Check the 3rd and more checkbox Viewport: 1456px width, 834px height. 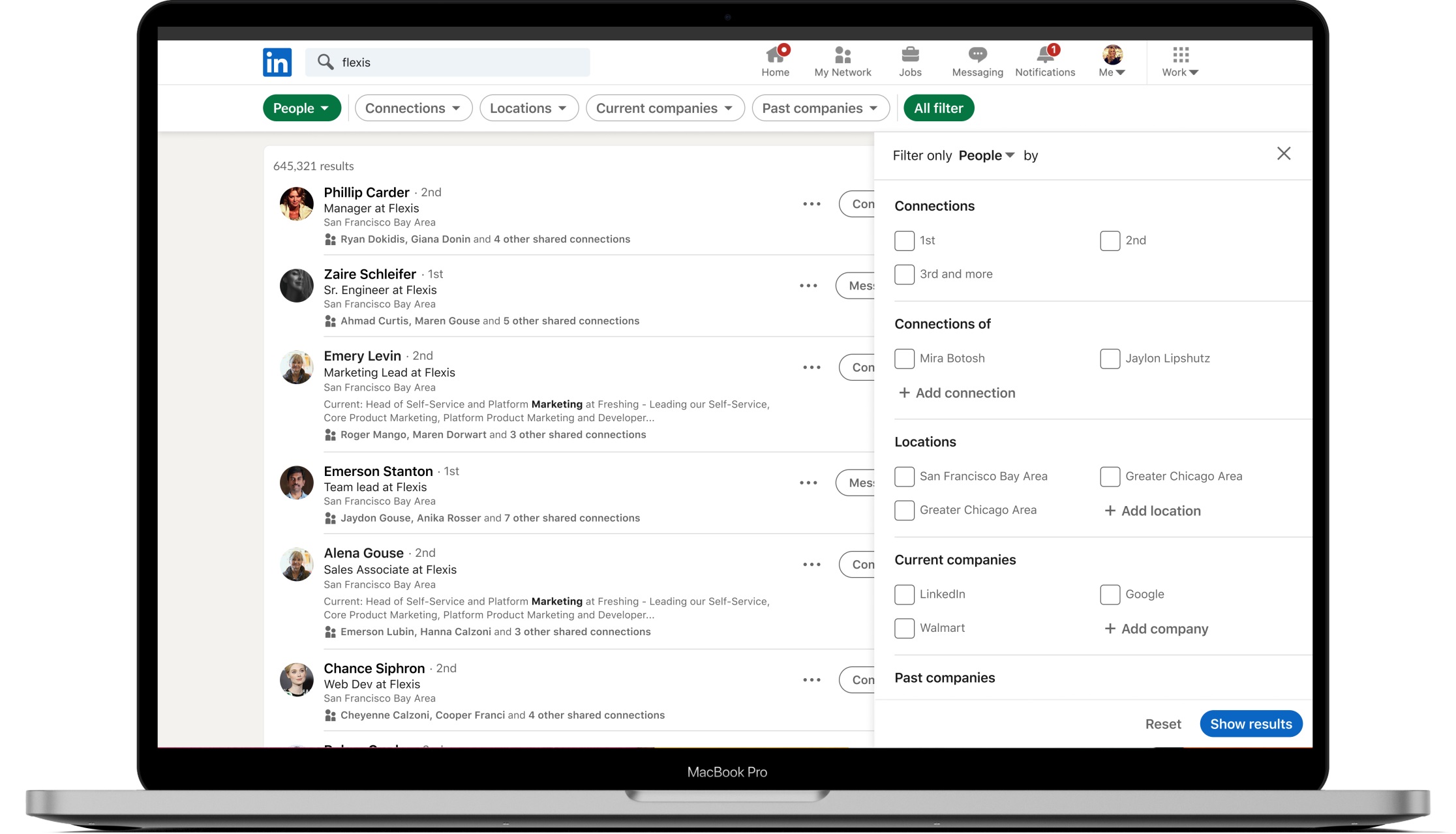click(x=904, y=275)
